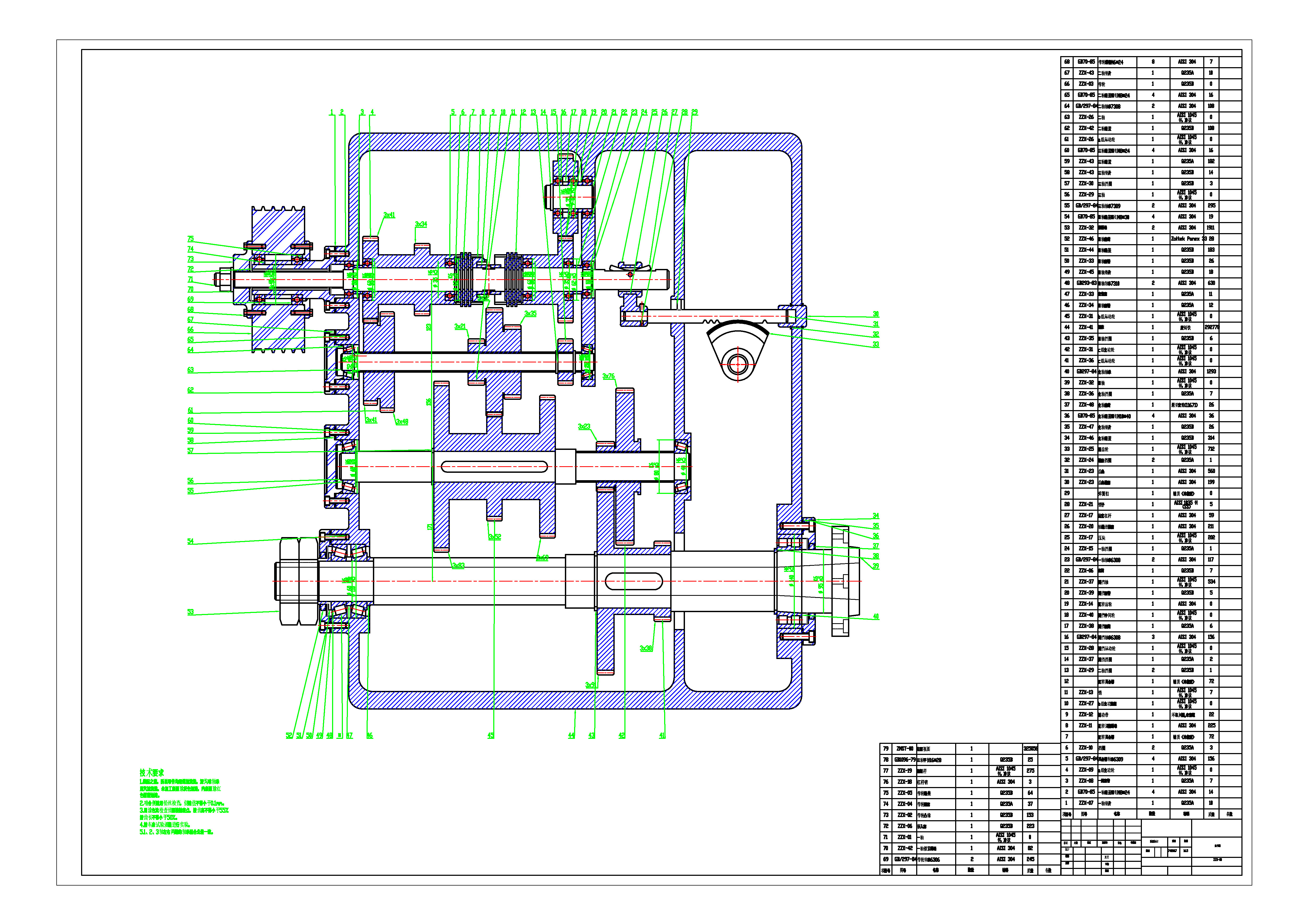
Task: Select callout number 75 near pulley
Action: click(190, 239)
